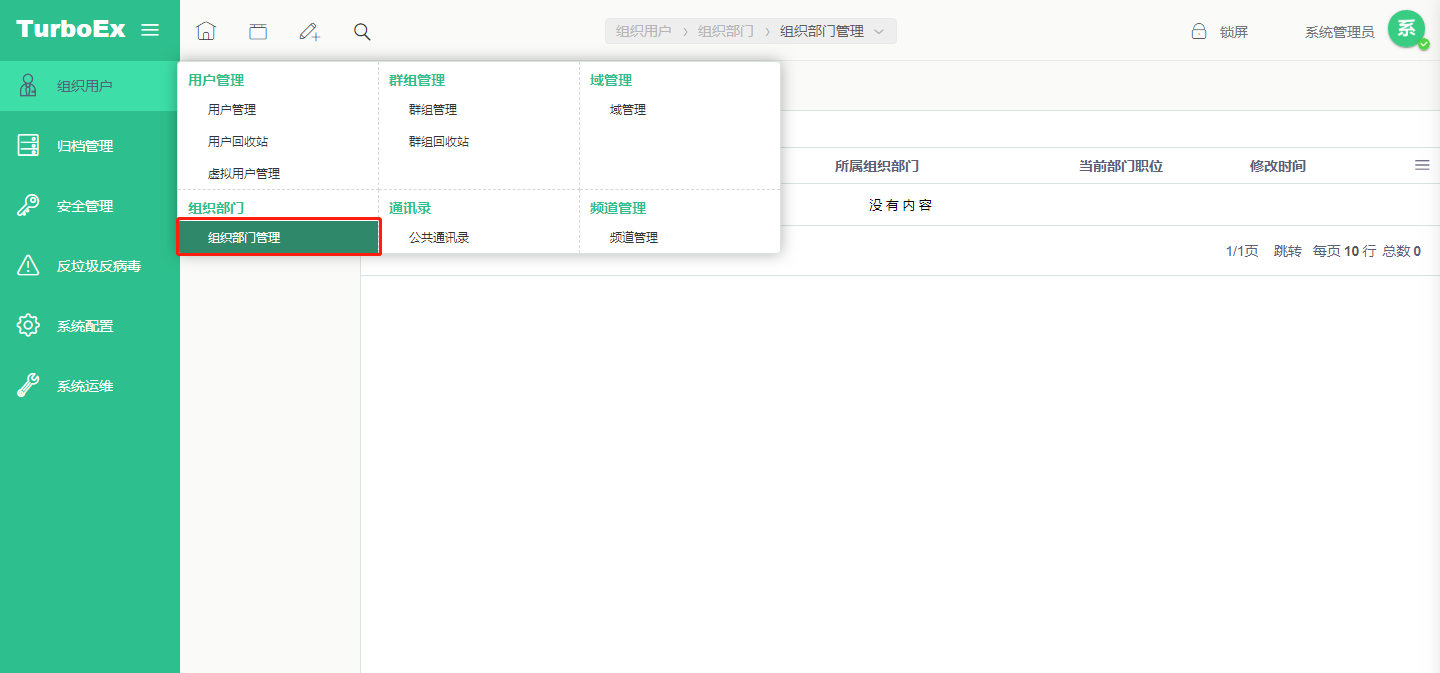
Task: Open the table column settings icon
Action: (x=1422, y=165)
